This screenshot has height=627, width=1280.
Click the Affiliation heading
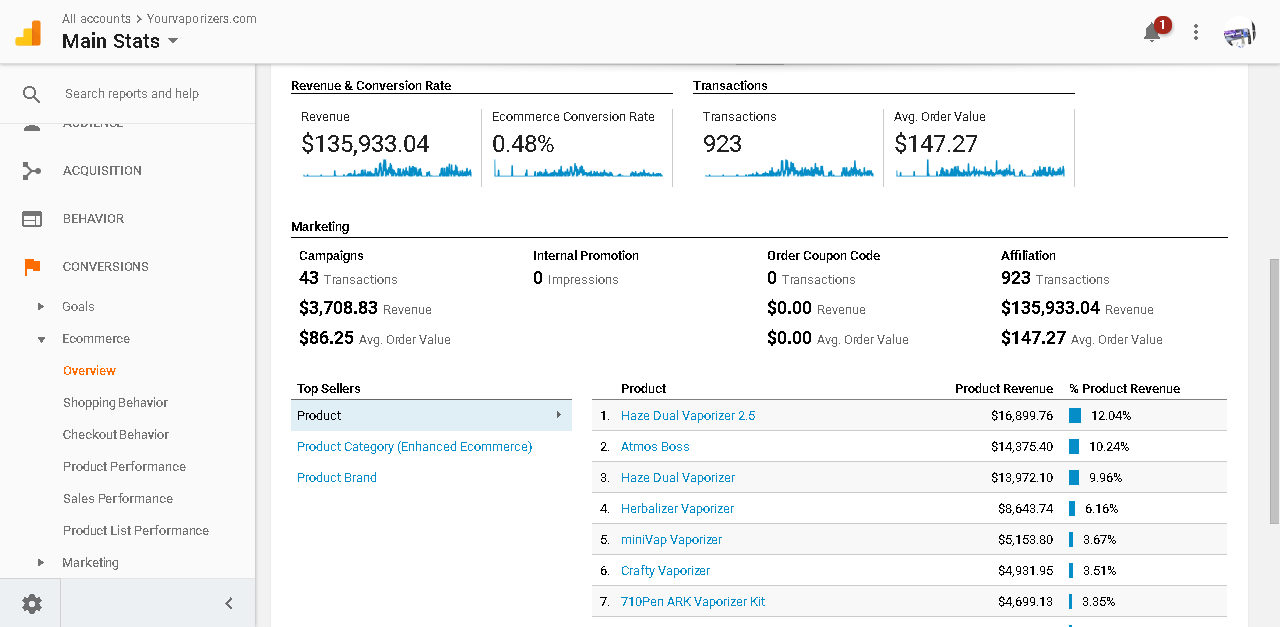point(1028,256)
